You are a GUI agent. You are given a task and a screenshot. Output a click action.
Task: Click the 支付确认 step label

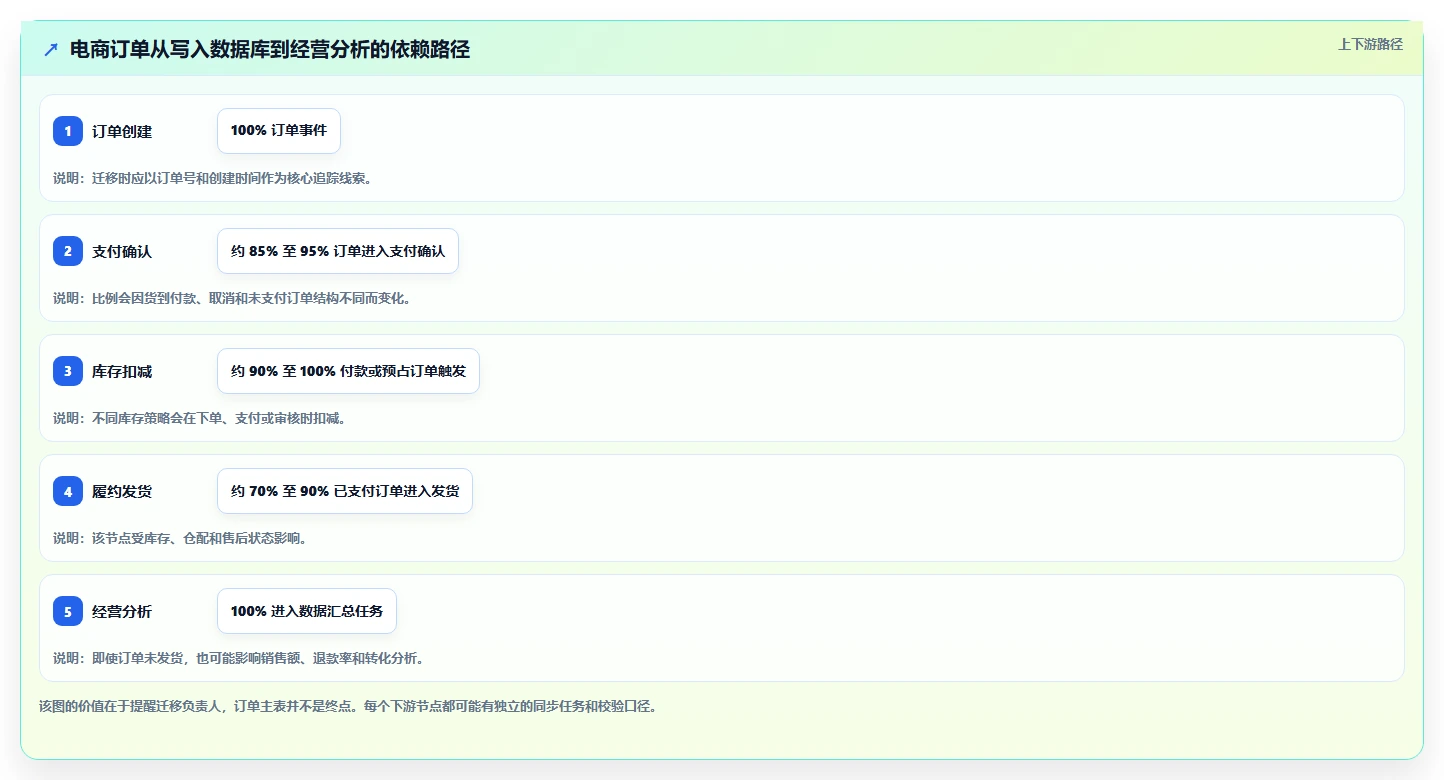point(122,251)
